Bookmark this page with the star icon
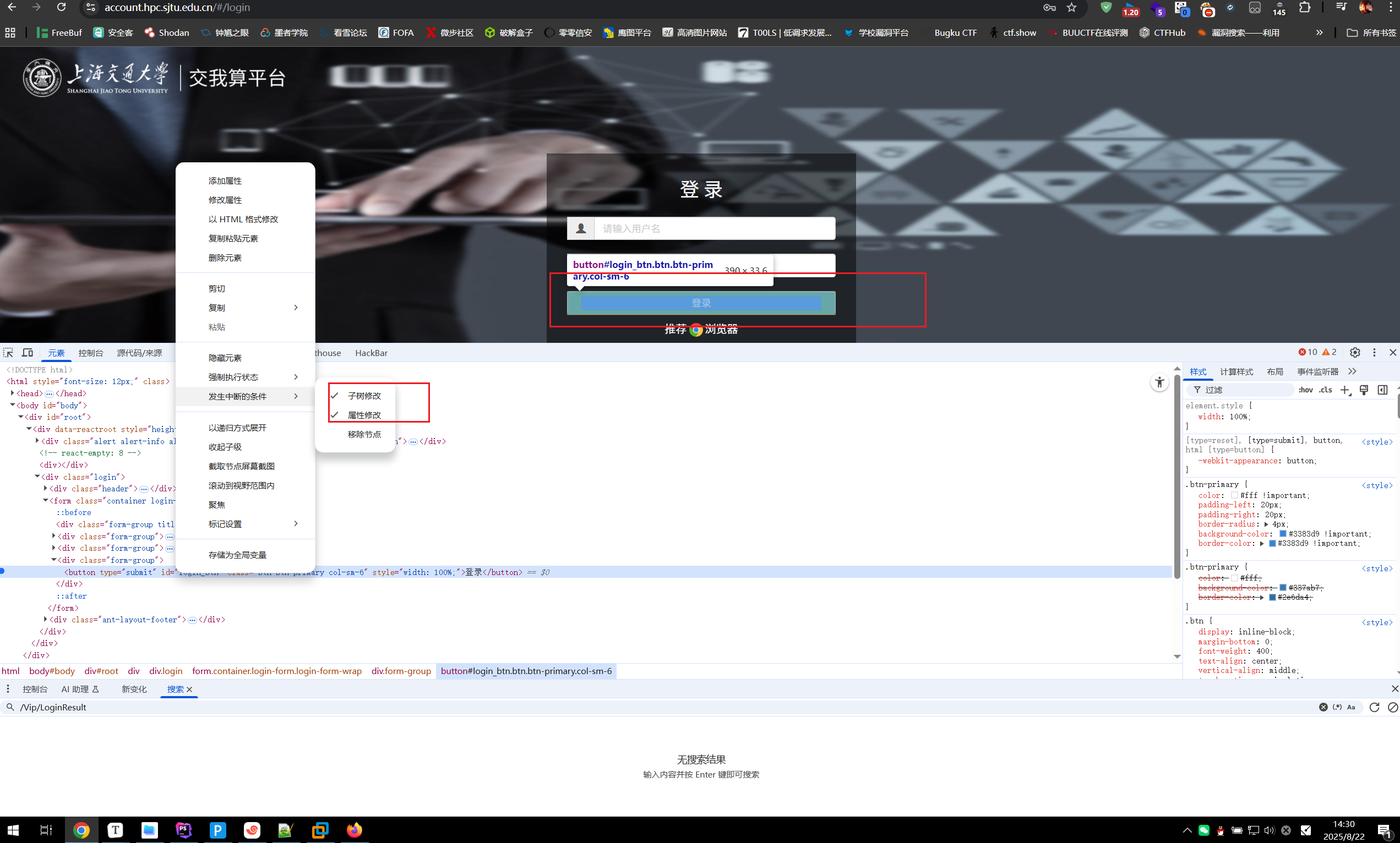This screenshot has width=1400, height=843. click(x=1071, y=7)
